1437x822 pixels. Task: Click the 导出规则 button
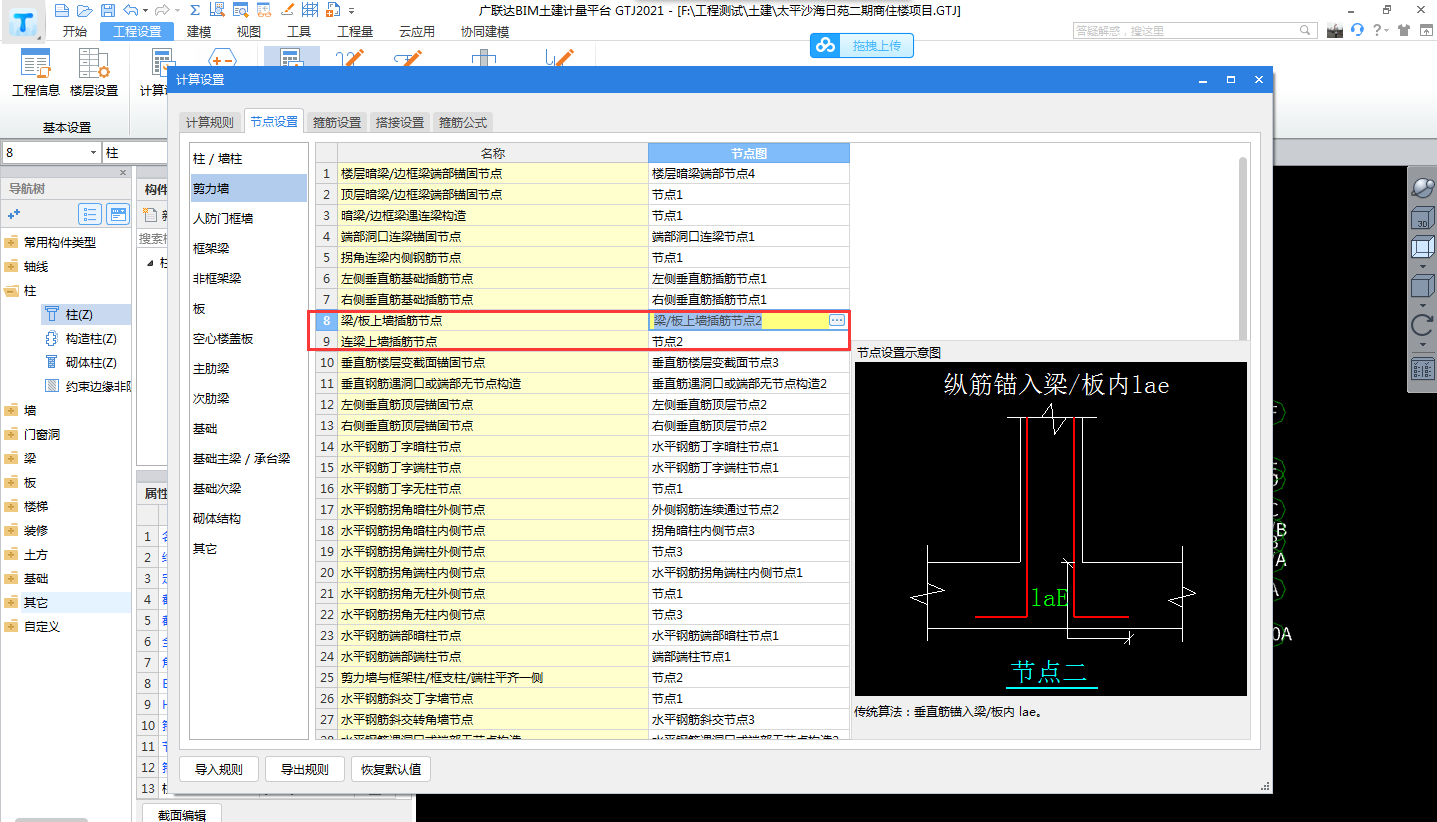click(305, 769)
